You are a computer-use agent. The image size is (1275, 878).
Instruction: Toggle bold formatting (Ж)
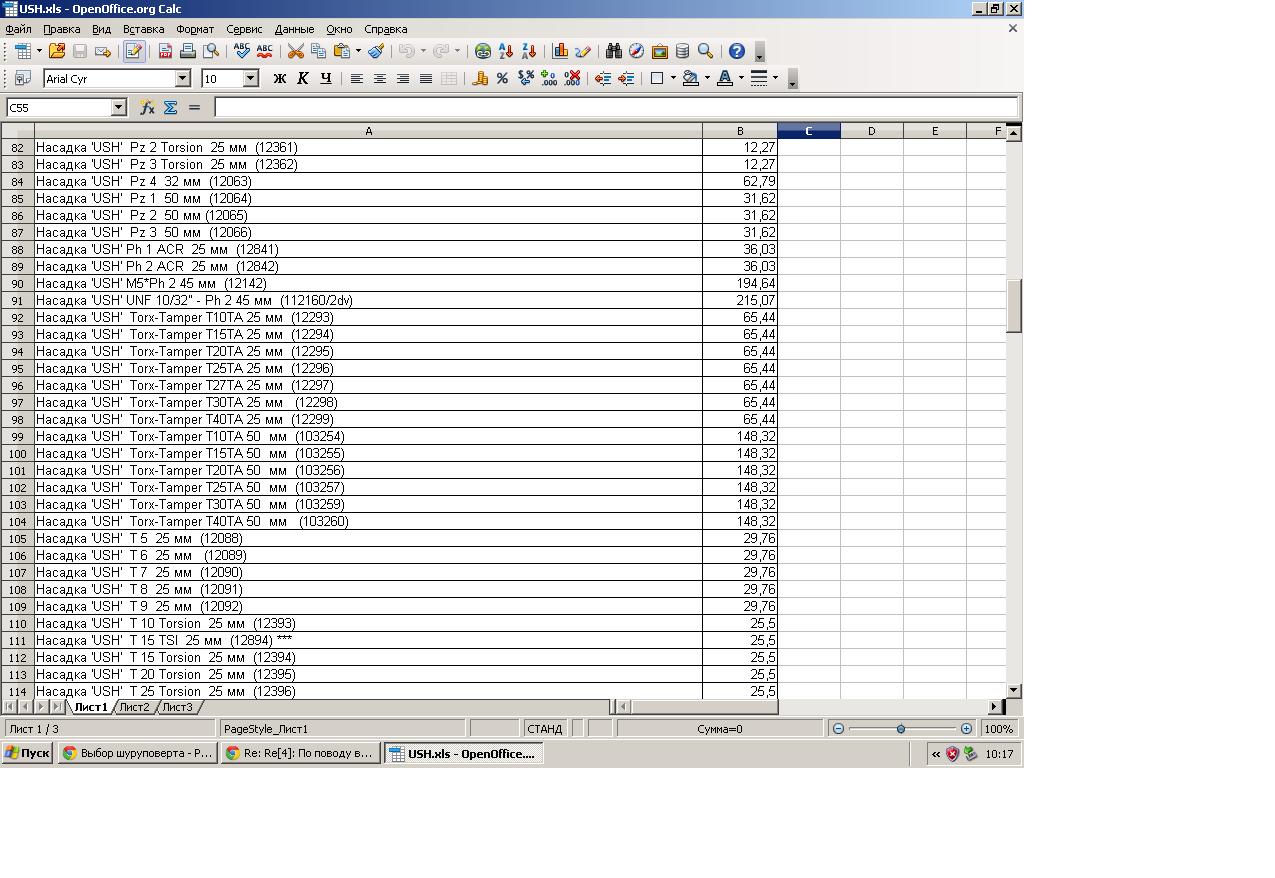coord(280,78)
